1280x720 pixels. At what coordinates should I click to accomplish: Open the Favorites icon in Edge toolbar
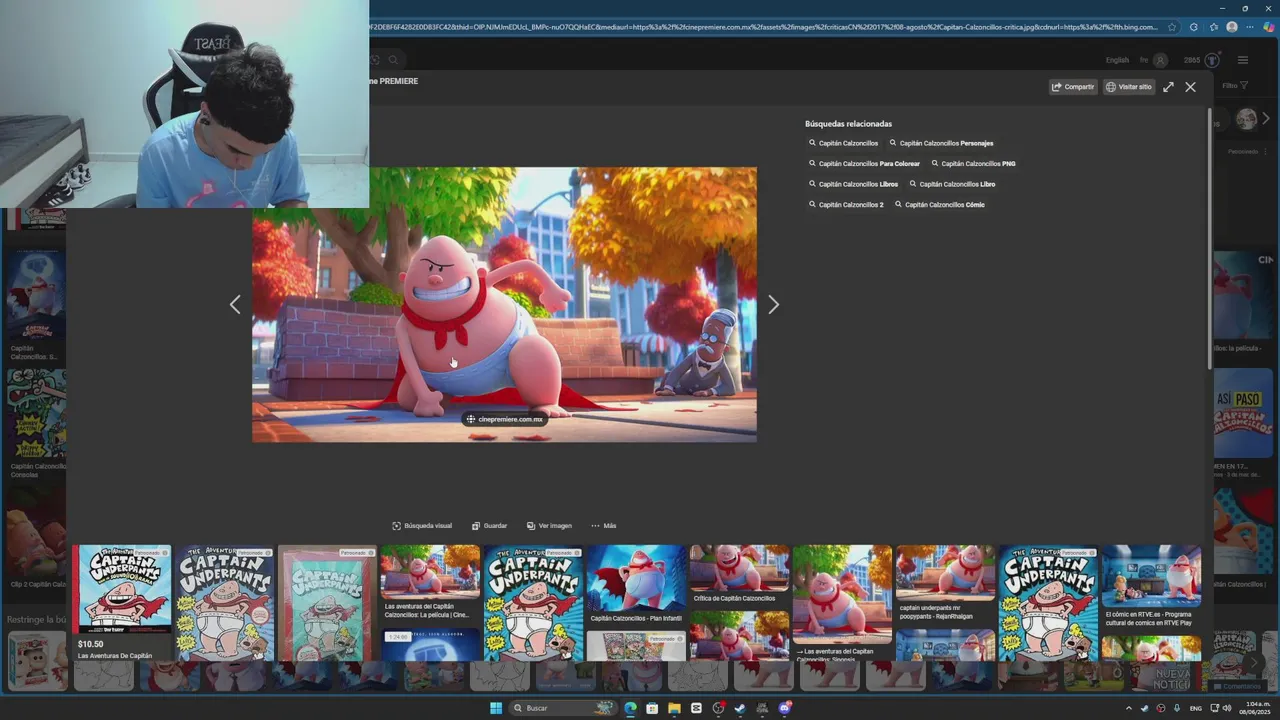pos(1212,27)
